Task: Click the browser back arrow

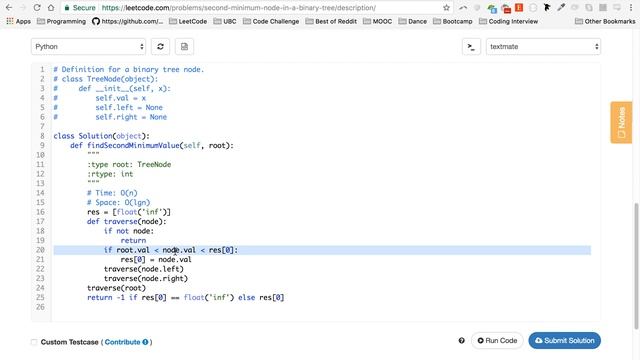Action: [9, 8]
